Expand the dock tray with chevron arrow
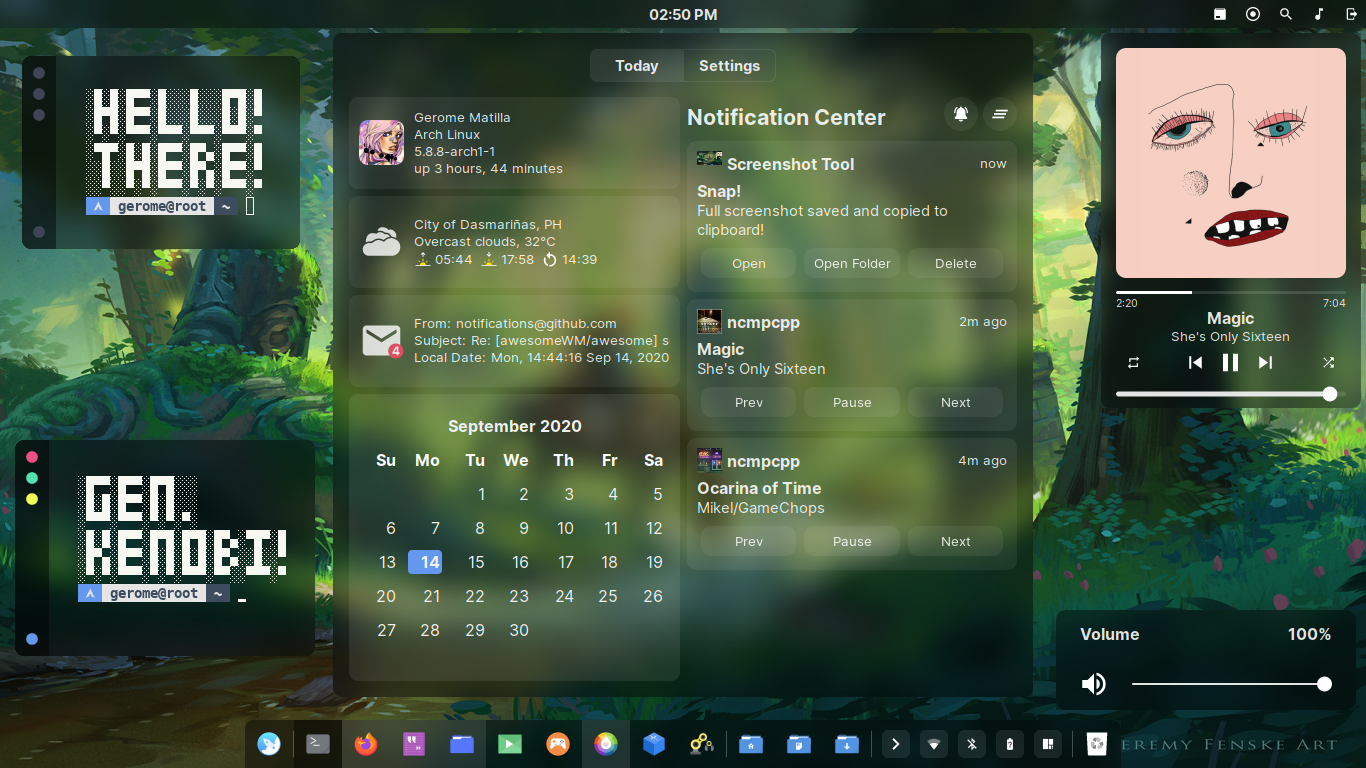This screenshot has width=1366, height=768. click(895, 744)
